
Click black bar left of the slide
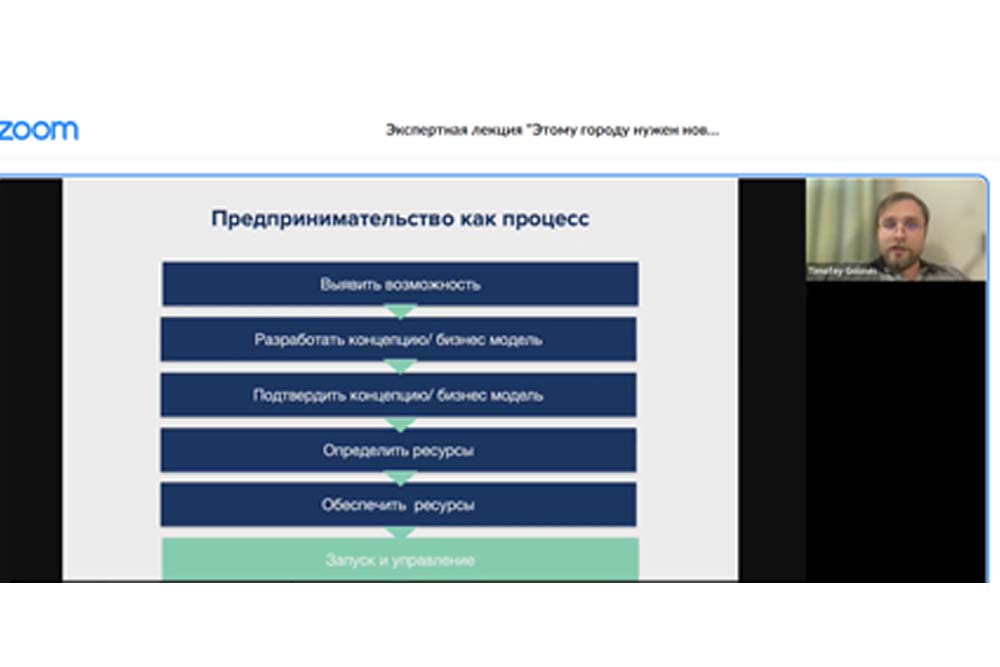click(x=30, y=380)
